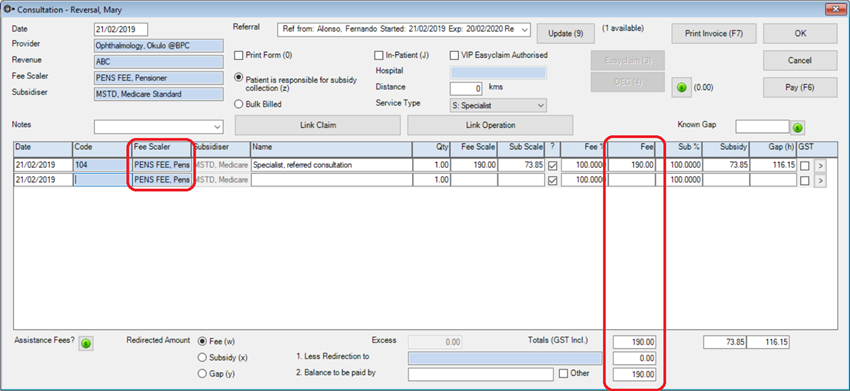Click Print Invoice (F7) button
The height and width of the screenshot is (391, 850).
pos(713,33)
